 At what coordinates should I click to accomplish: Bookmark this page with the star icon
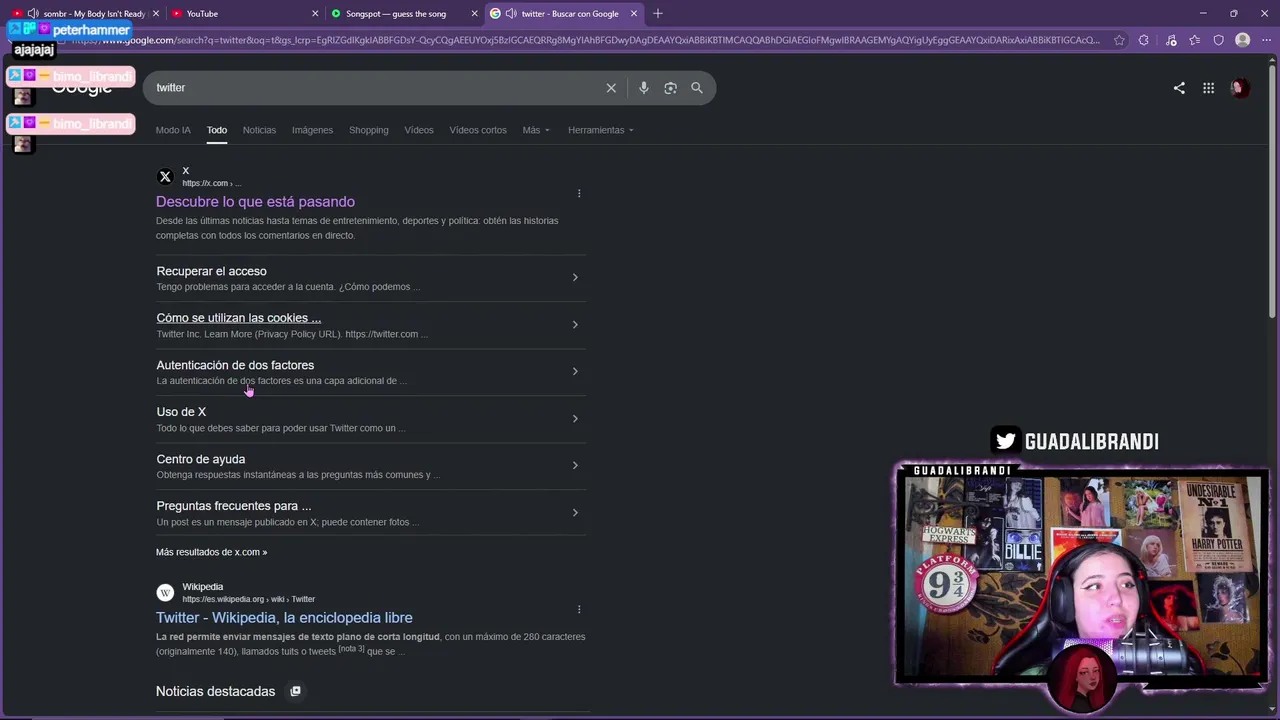[1119, 40]
